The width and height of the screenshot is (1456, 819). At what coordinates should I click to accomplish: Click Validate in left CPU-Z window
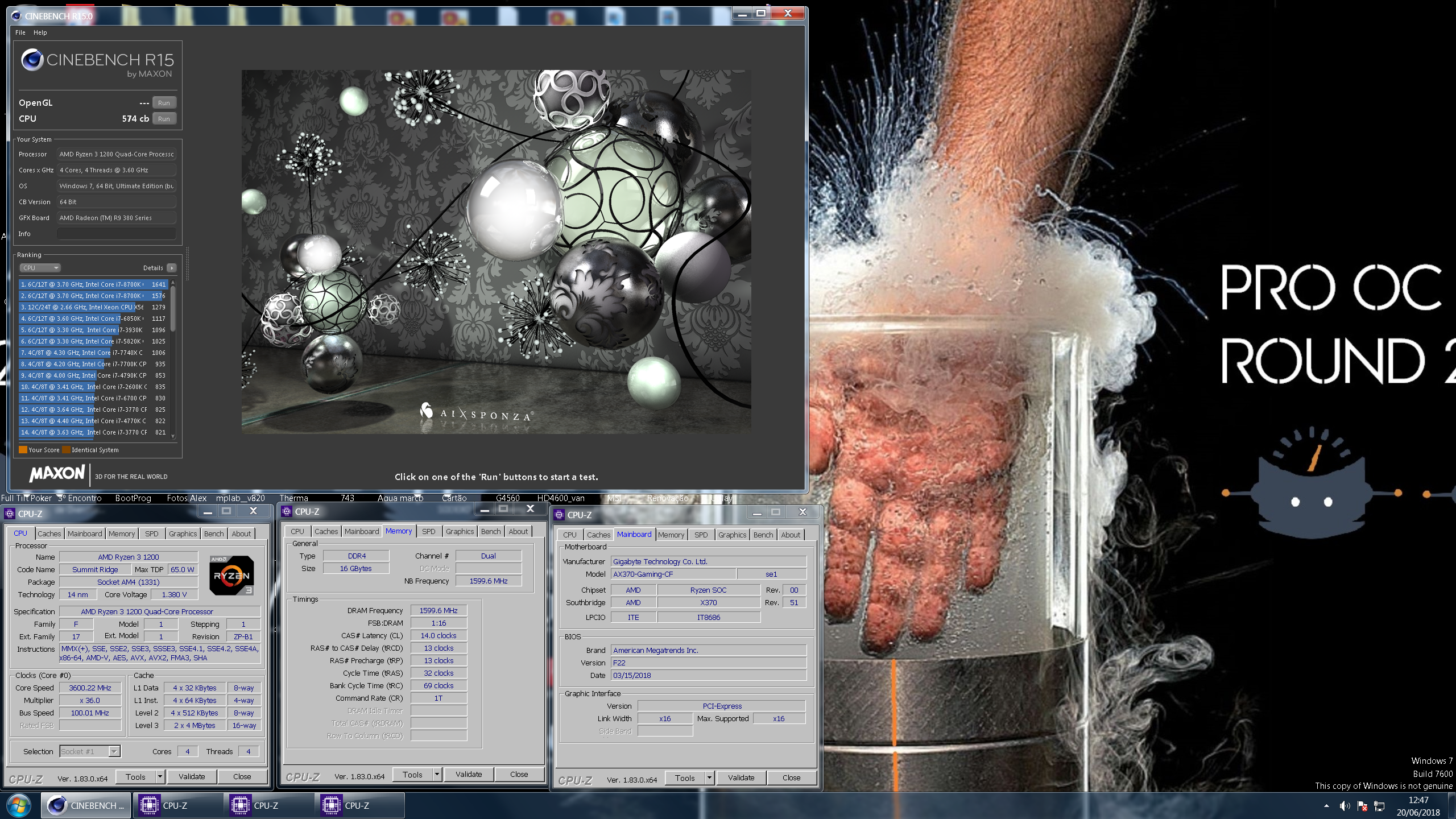coord(192,776)
